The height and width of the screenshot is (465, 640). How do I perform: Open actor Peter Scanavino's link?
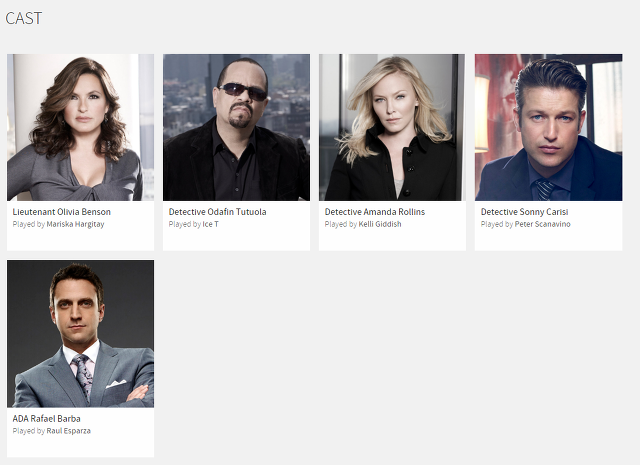click(542, 224)
